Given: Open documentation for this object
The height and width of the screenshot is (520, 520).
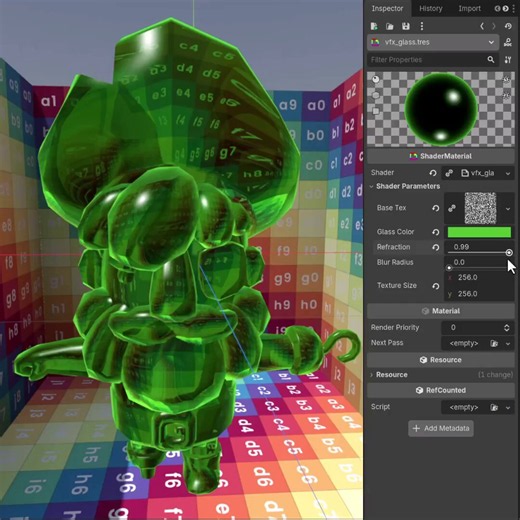Looking at the screenshot, I should pos(508,42).
